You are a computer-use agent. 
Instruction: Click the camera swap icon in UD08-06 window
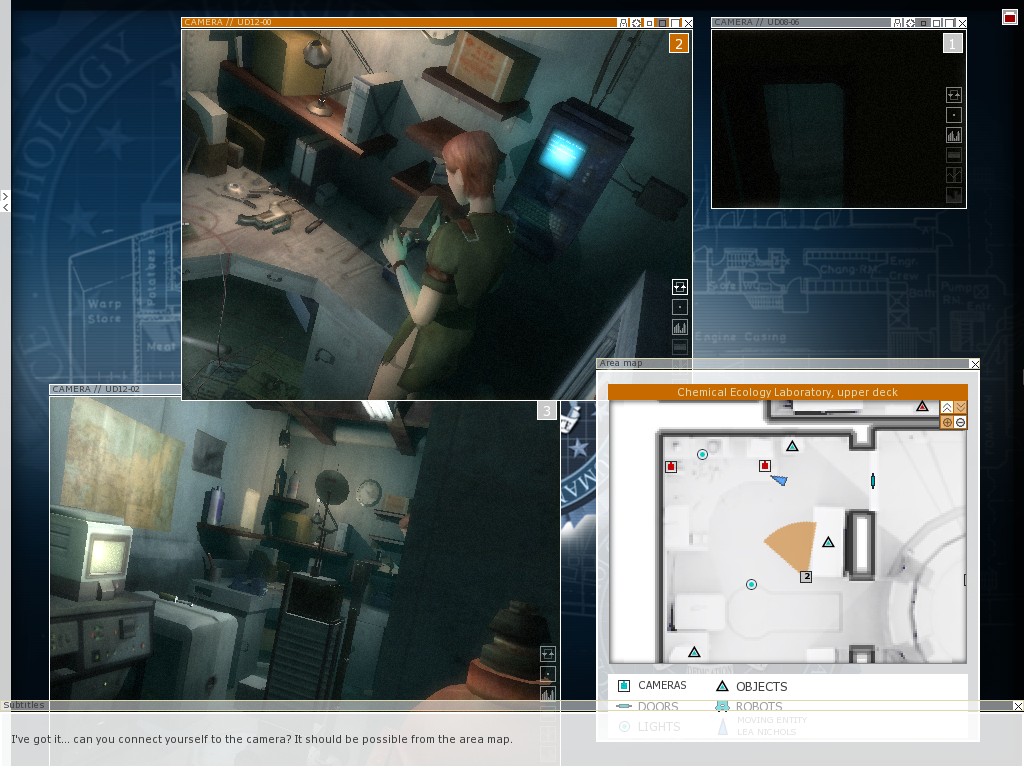[x=953, y=95]
